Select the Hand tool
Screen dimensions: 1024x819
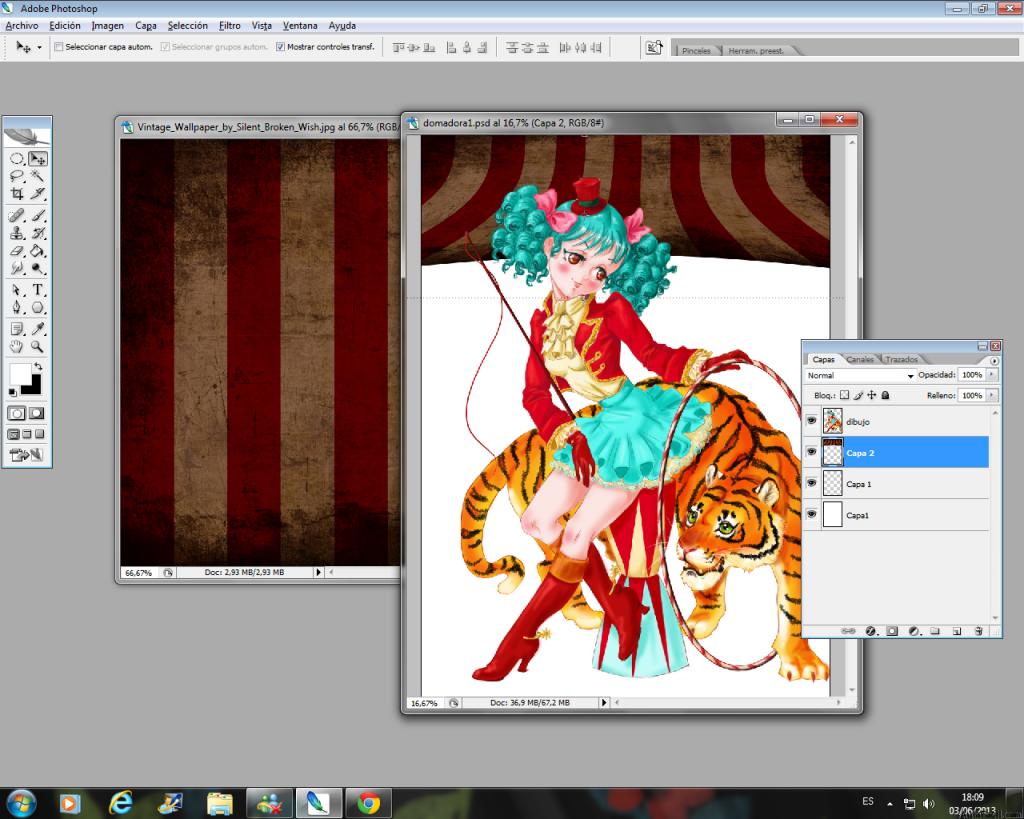(17, 347)
